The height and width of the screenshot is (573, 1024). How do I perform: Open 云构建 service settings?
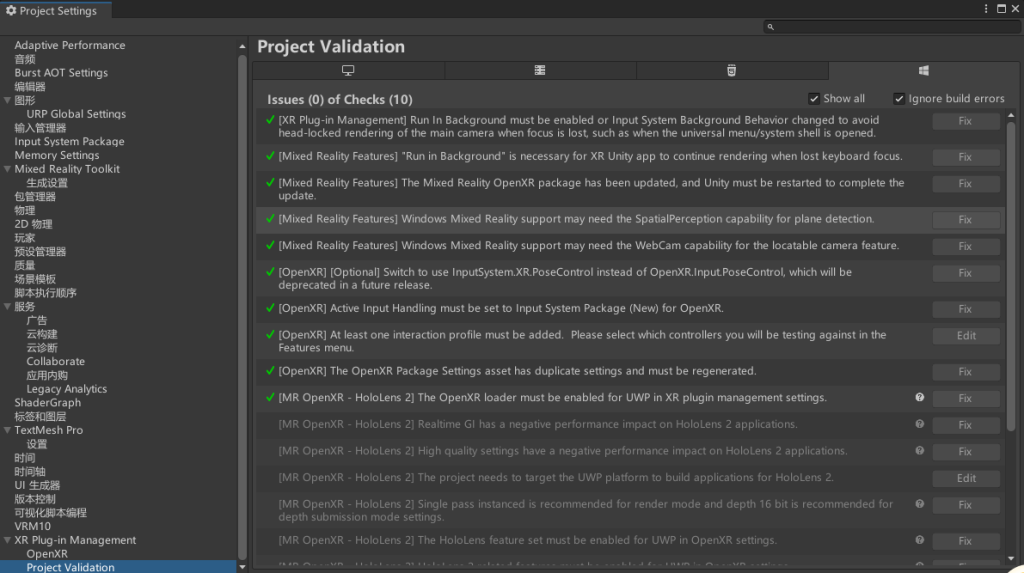click(42, 334)
